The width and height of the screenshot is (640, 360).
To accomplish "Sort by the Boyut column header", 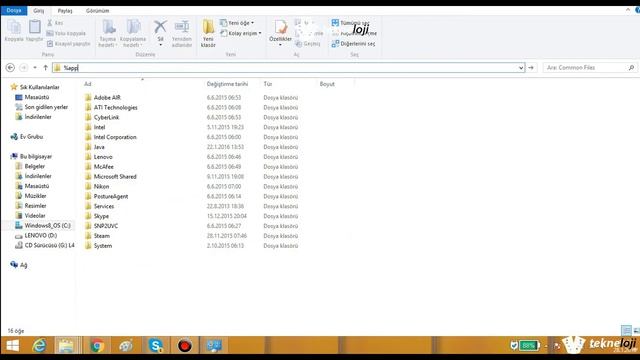I will 327,84.
